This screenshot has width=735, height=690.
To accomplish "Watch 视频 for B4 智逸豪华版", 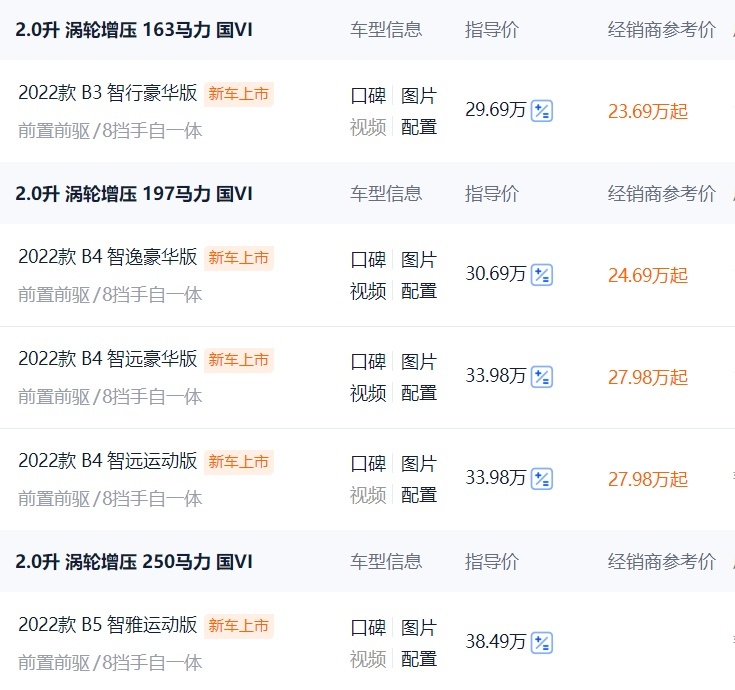I will (368, 291).
